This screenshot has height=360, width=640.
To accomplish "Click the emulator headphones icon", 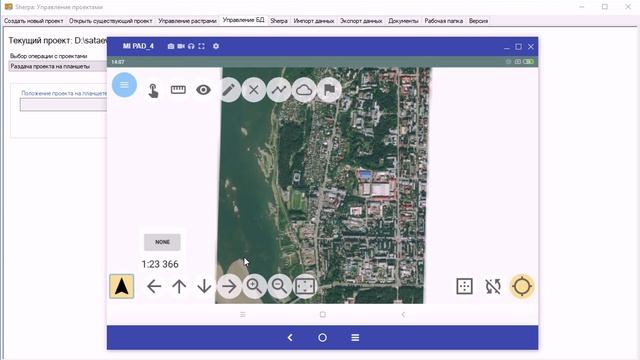I will tap(191, 47).
